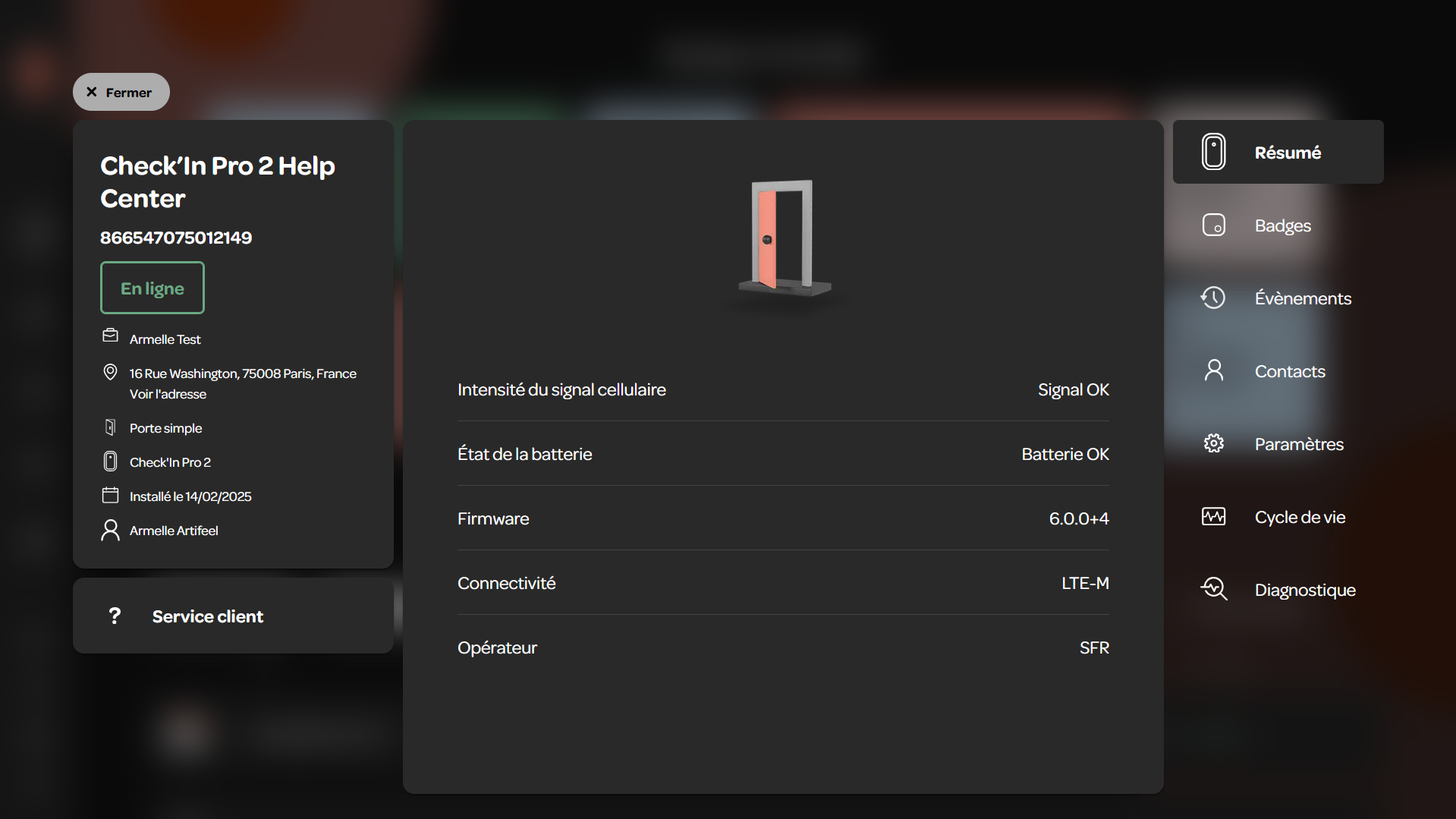
Task: Open the Service client card
Action: tap(233, 616)
